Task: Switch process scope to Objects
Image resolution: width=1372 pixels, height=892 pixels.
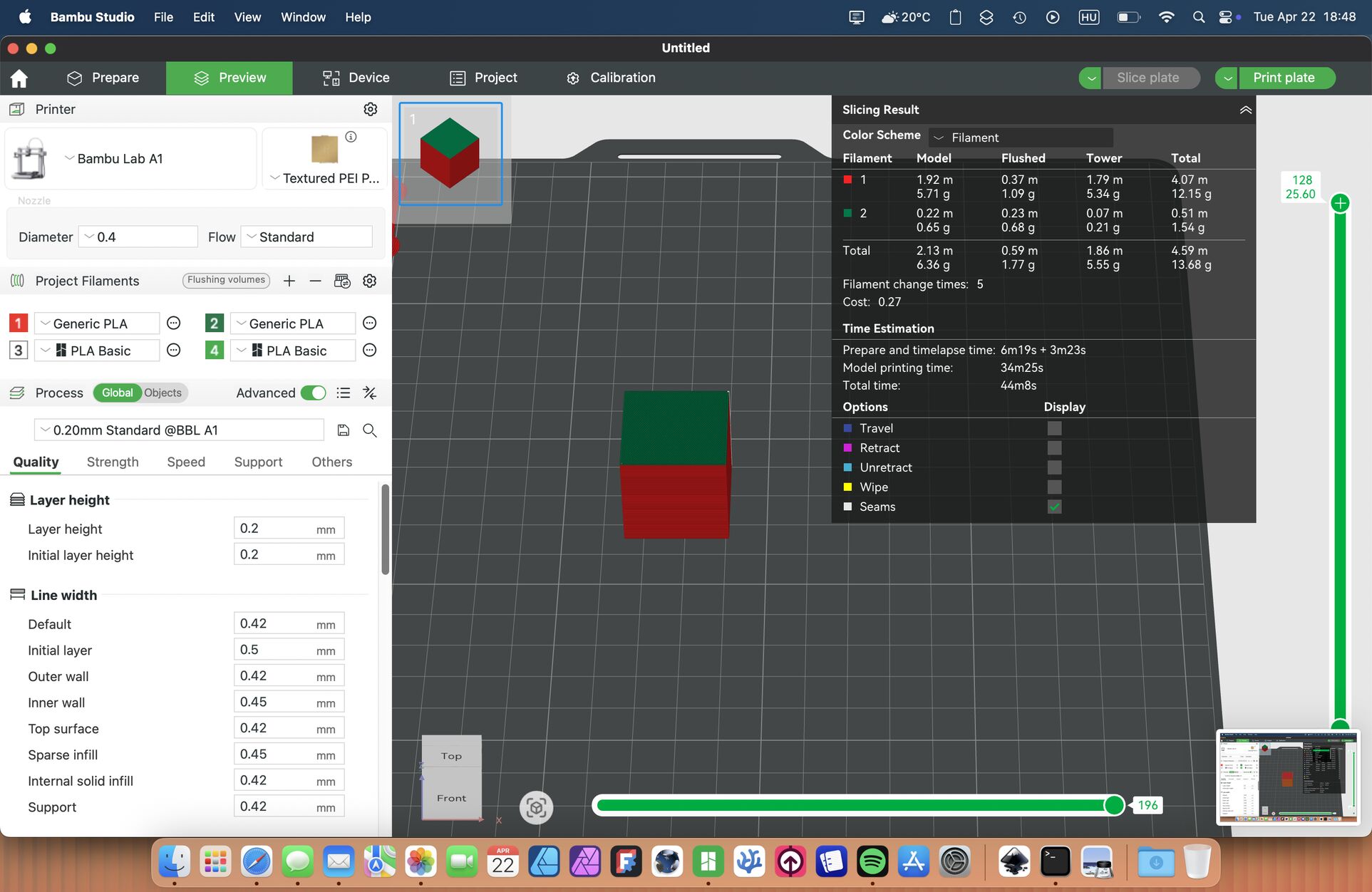Action: [x=163, y=393]
